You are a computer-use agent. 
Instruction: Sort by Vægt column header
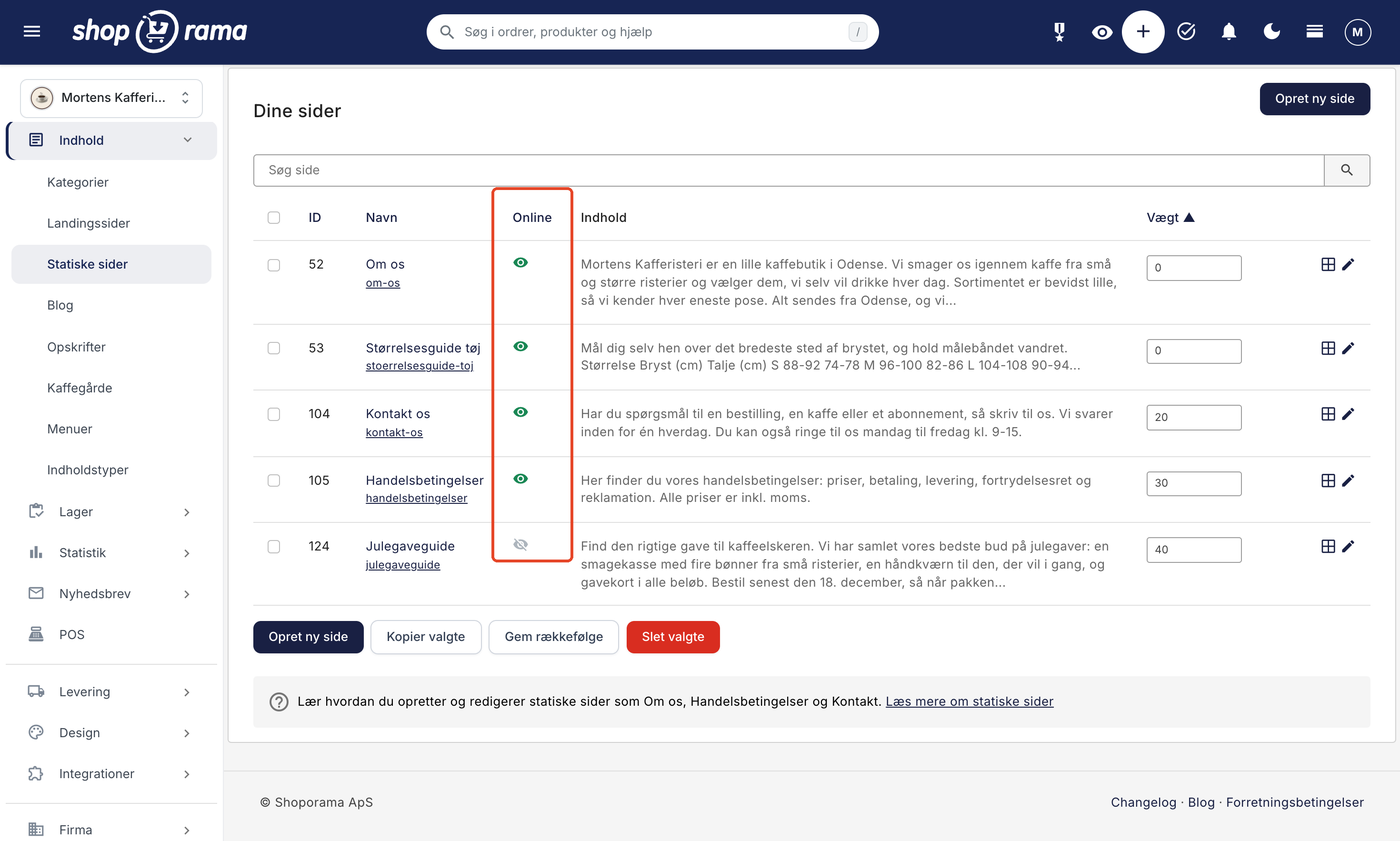pos(1171,217)
